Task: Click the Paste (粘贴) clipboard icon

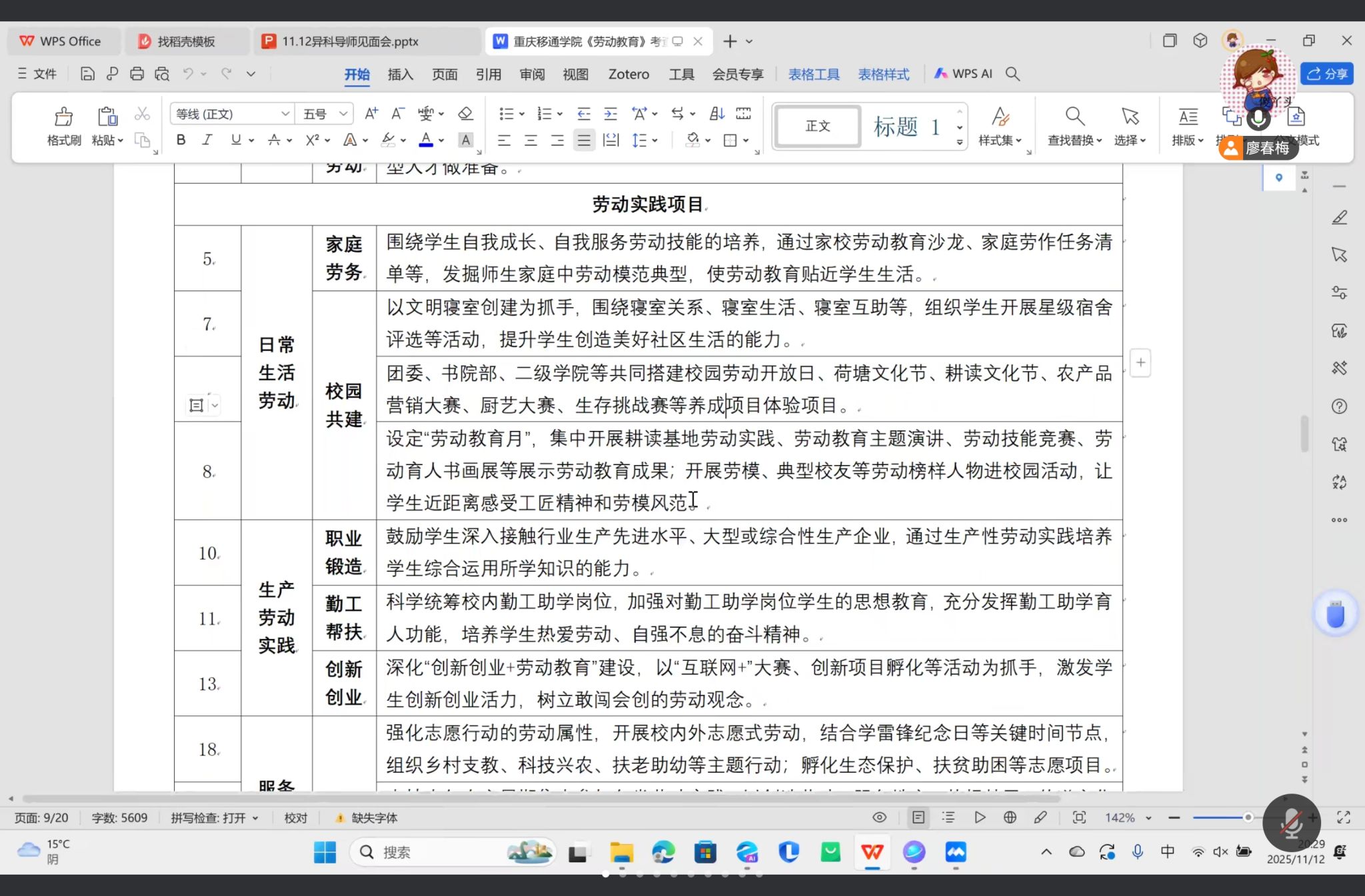Action: tap(107, 117)
